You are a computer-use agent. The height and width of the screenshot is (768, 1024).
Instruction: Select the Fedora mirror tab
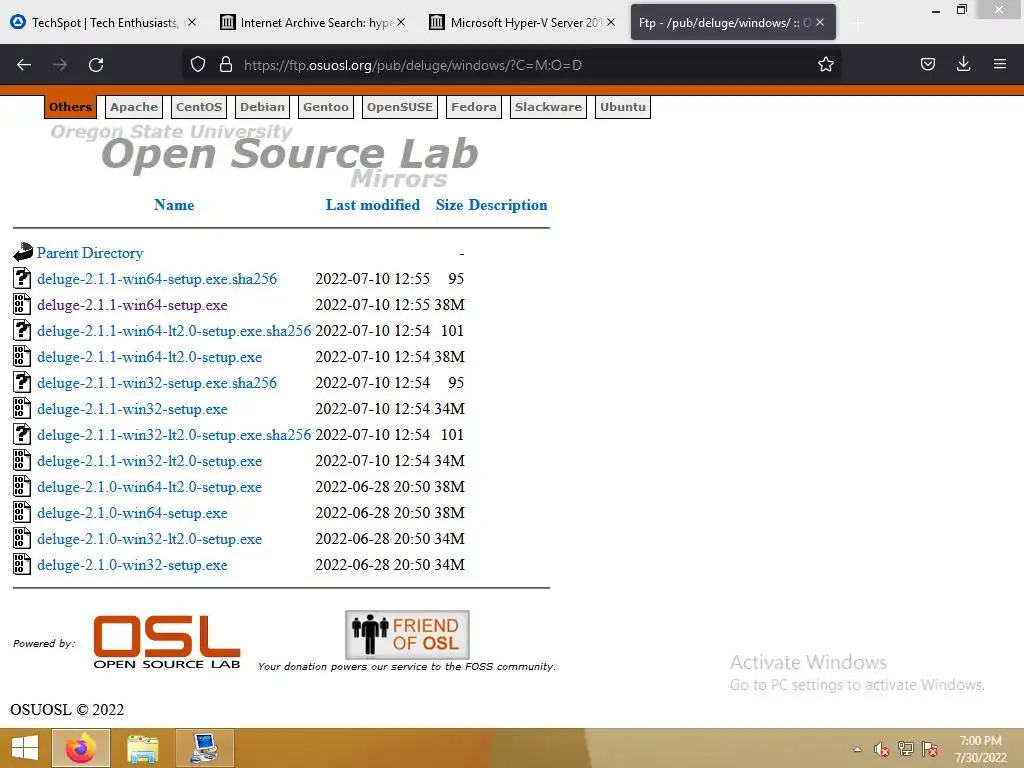pos(473,107)
